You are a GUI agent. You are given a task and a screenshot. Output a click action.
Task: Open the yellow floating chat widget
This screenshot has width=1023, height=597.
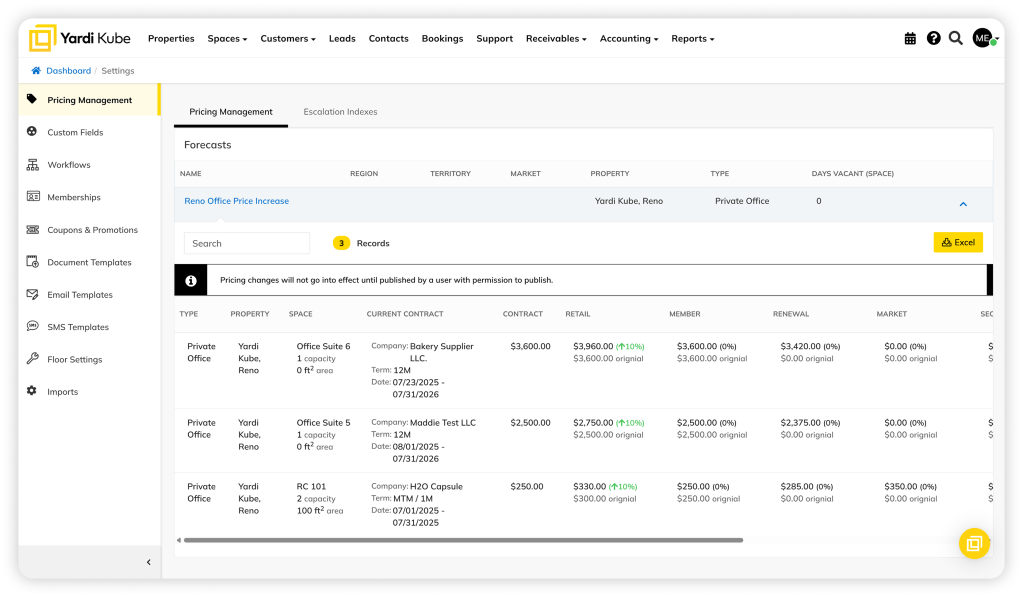[x=973, y=543]
